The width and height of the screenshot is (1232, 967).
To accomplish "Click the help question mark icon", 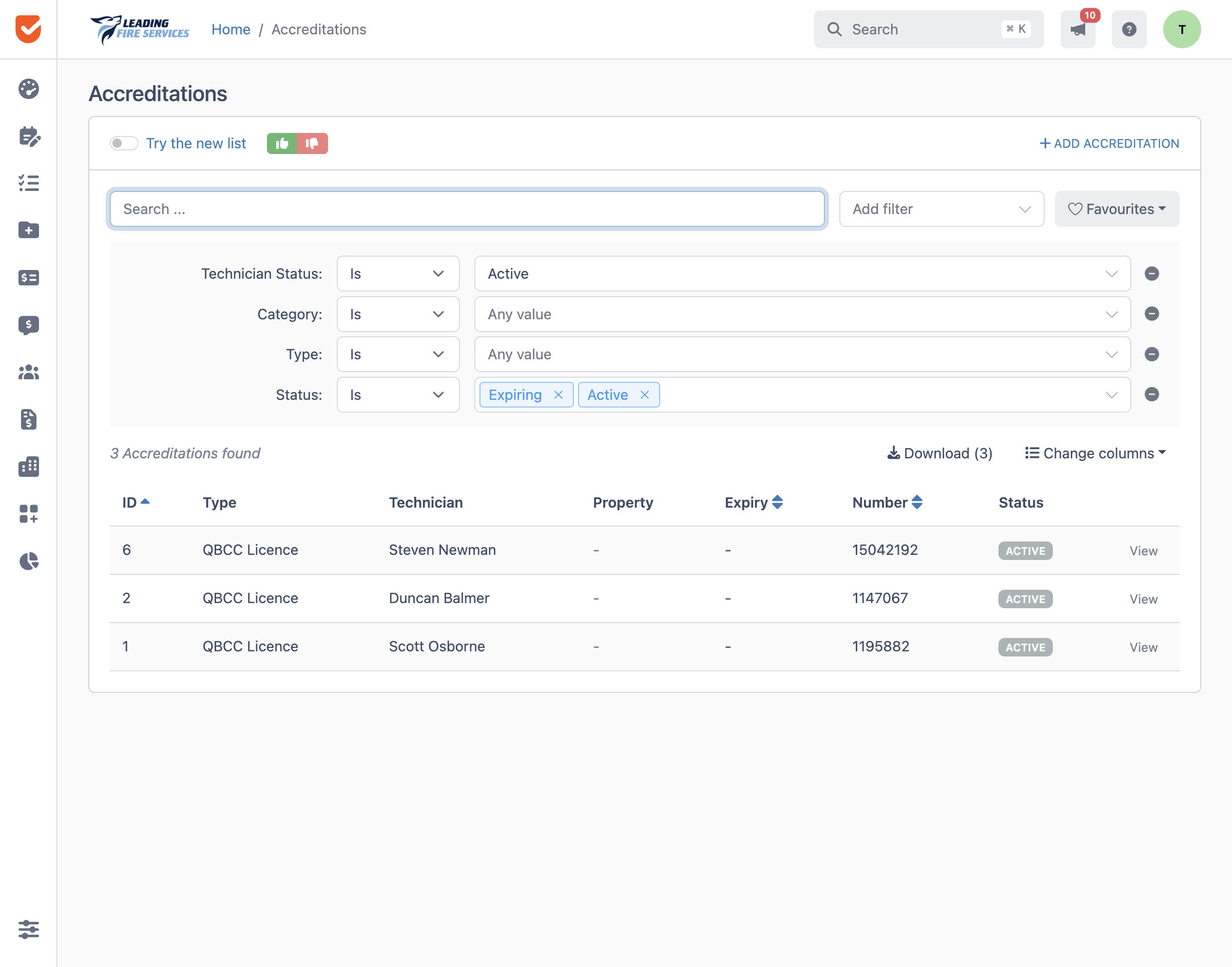I will pos(1129,29).
